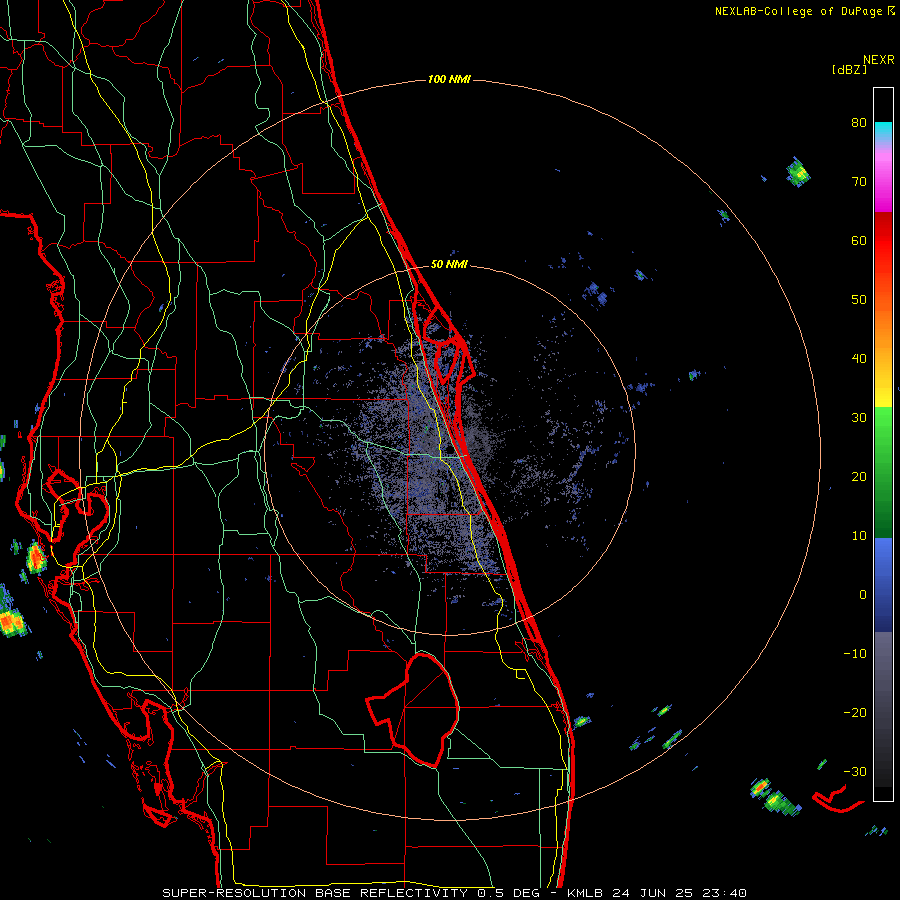The height and width of the screenshot is (900, 900).
Task: Click the 100 NMI range ring label
Action: (x=449, y=79)
